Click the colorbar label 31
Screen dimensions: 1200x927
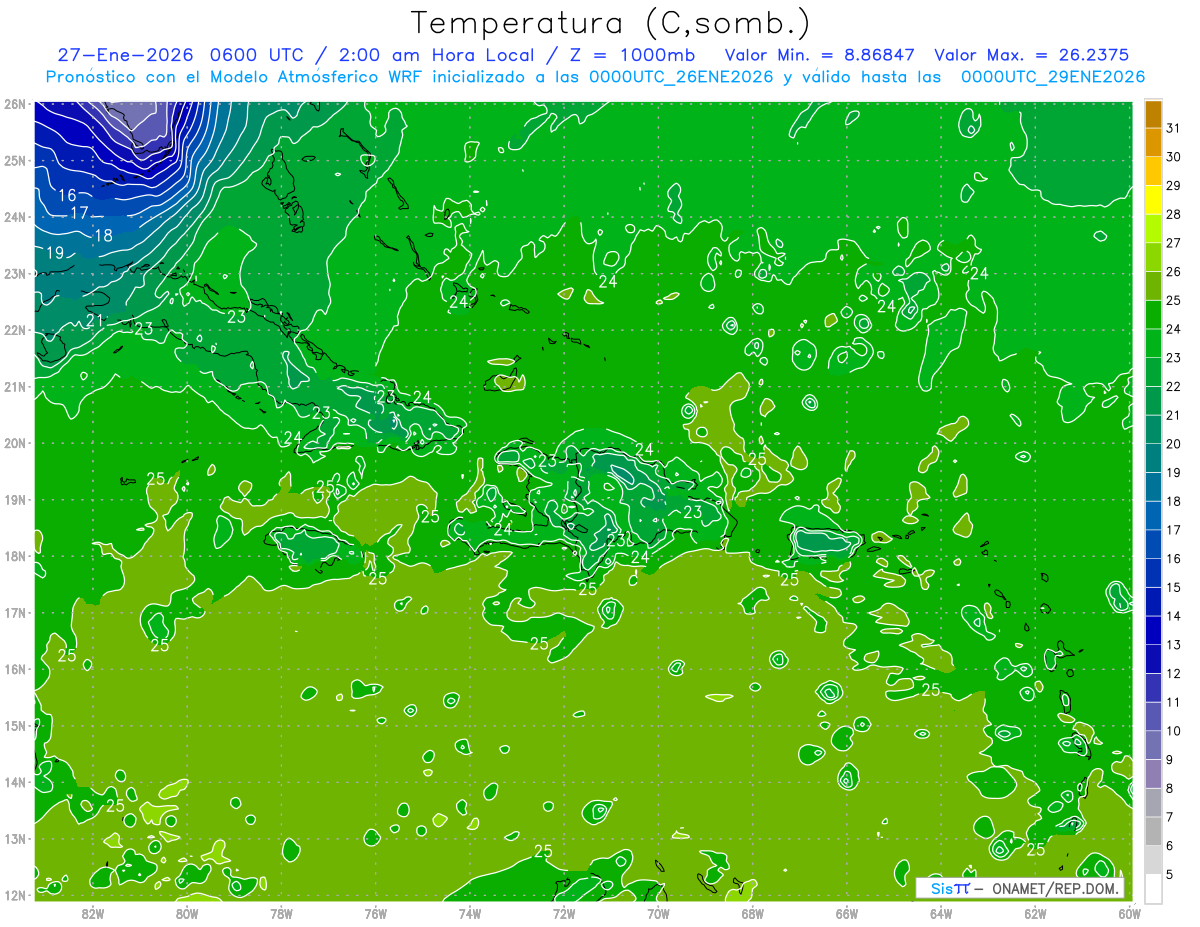1173,128
